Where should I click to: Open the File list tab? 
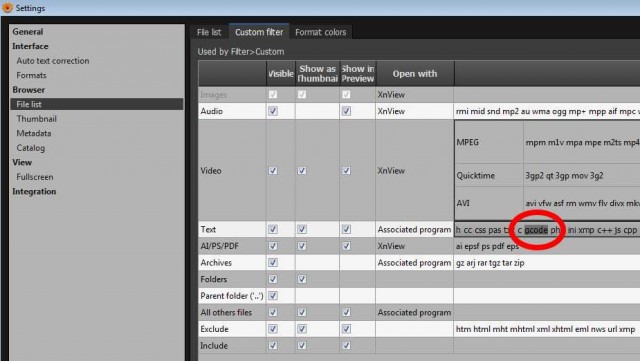209,32
